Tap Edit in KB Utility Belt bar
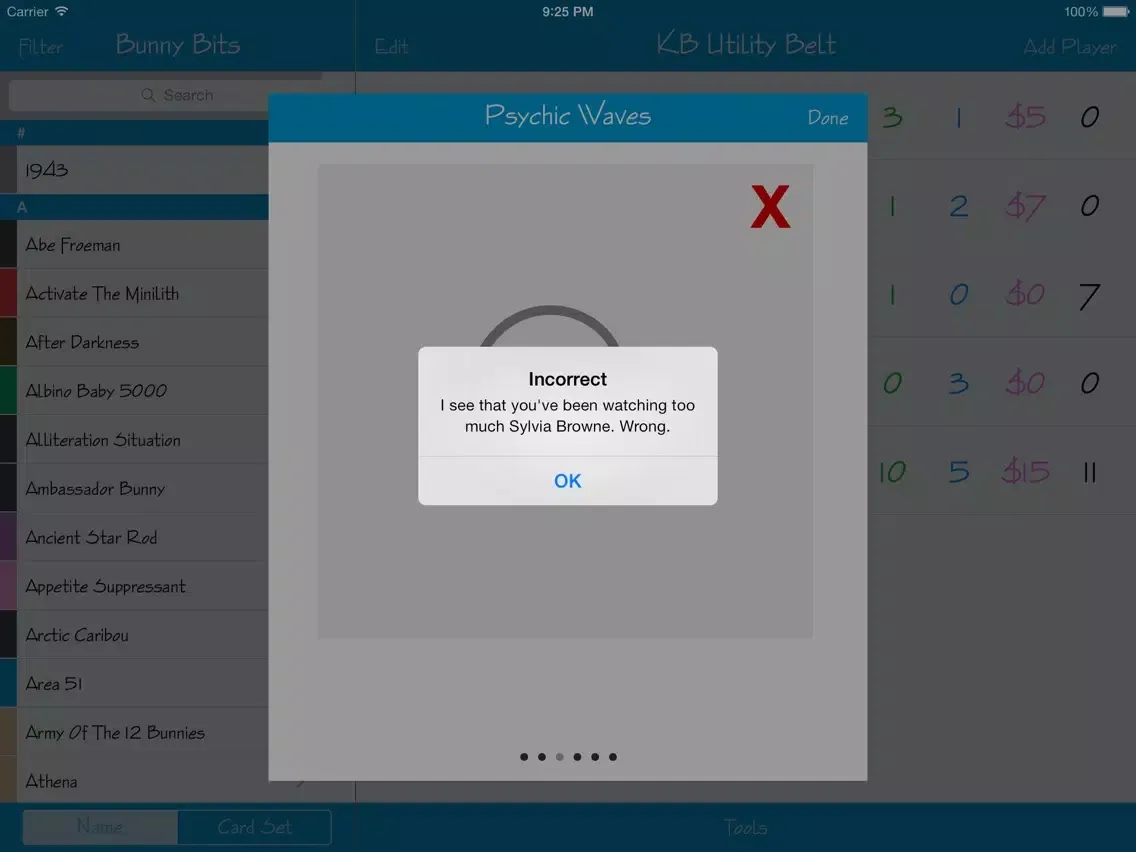 click(391, 47)
